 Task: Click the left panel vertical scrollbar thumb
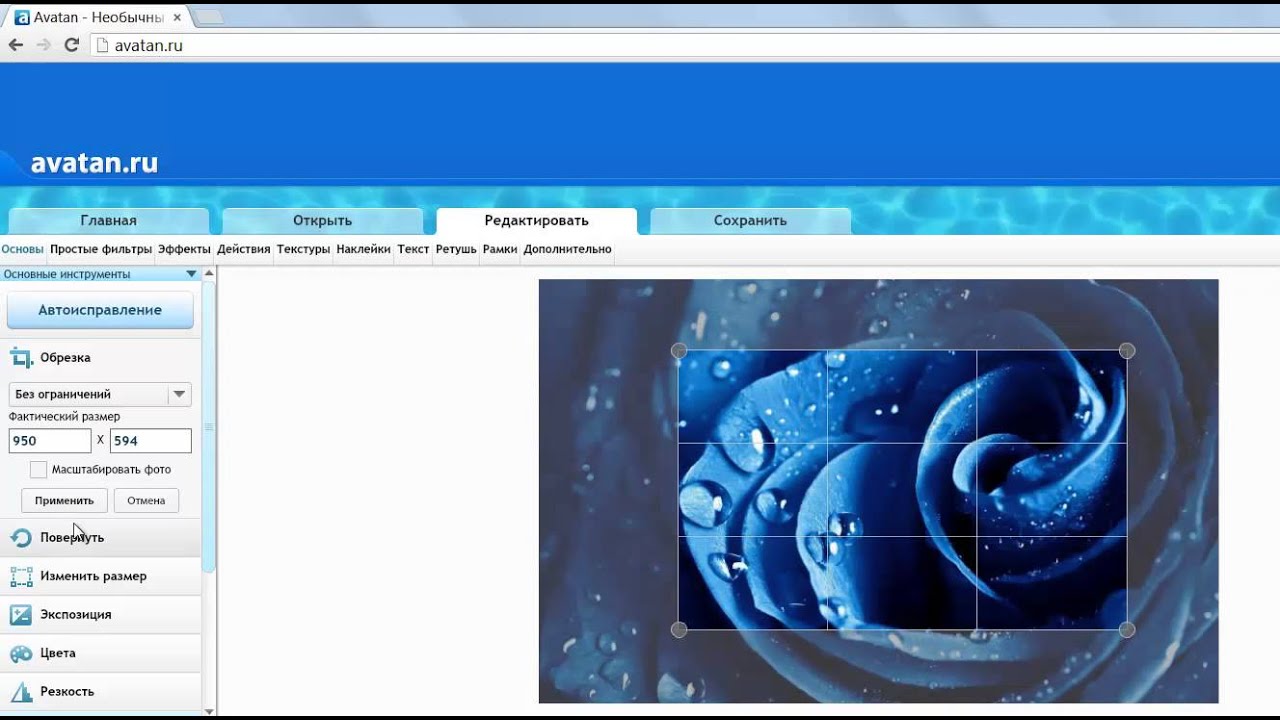click(209, 427)
